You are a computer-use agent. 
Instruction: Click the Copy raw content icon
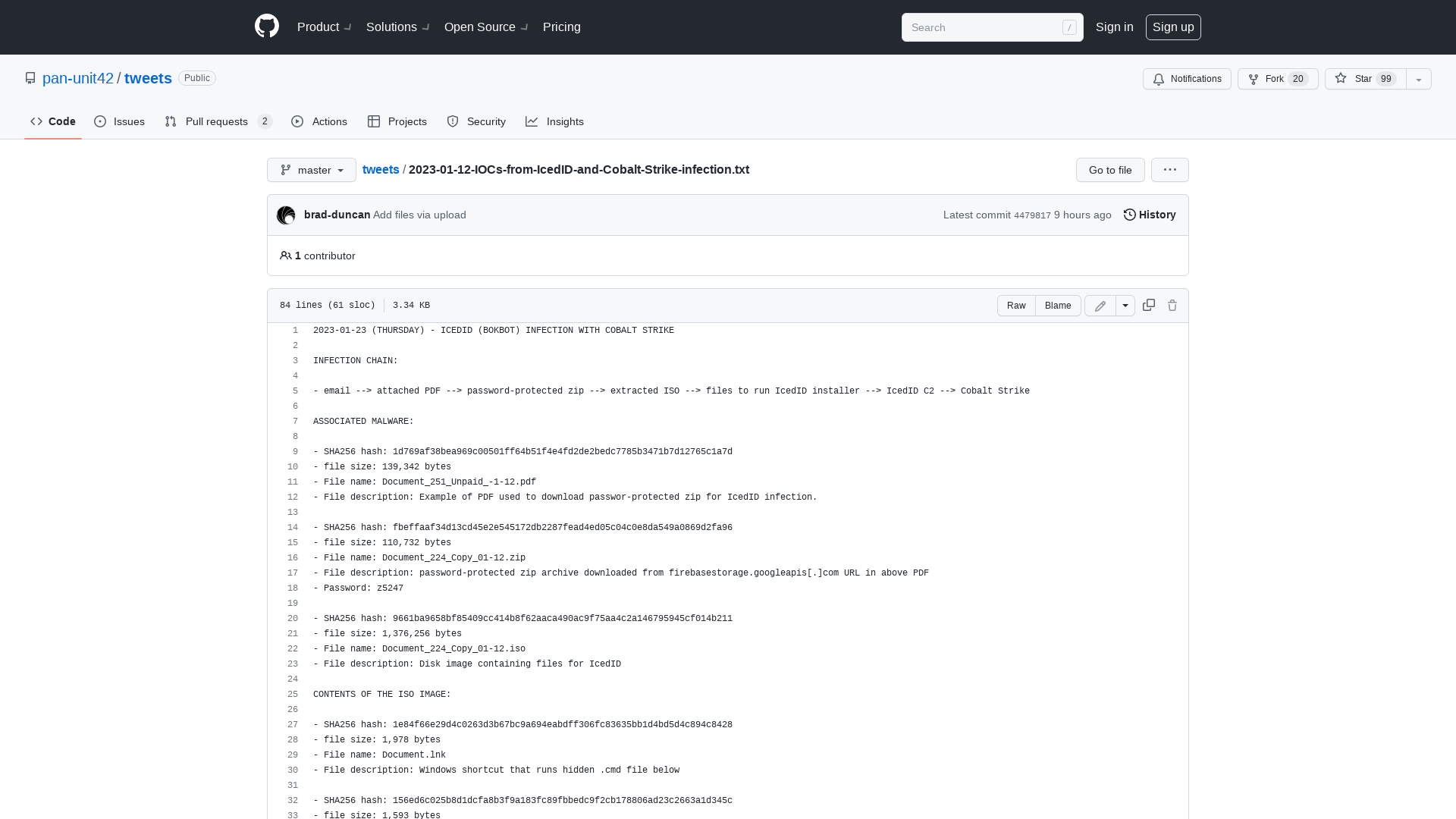[1148, 305]
